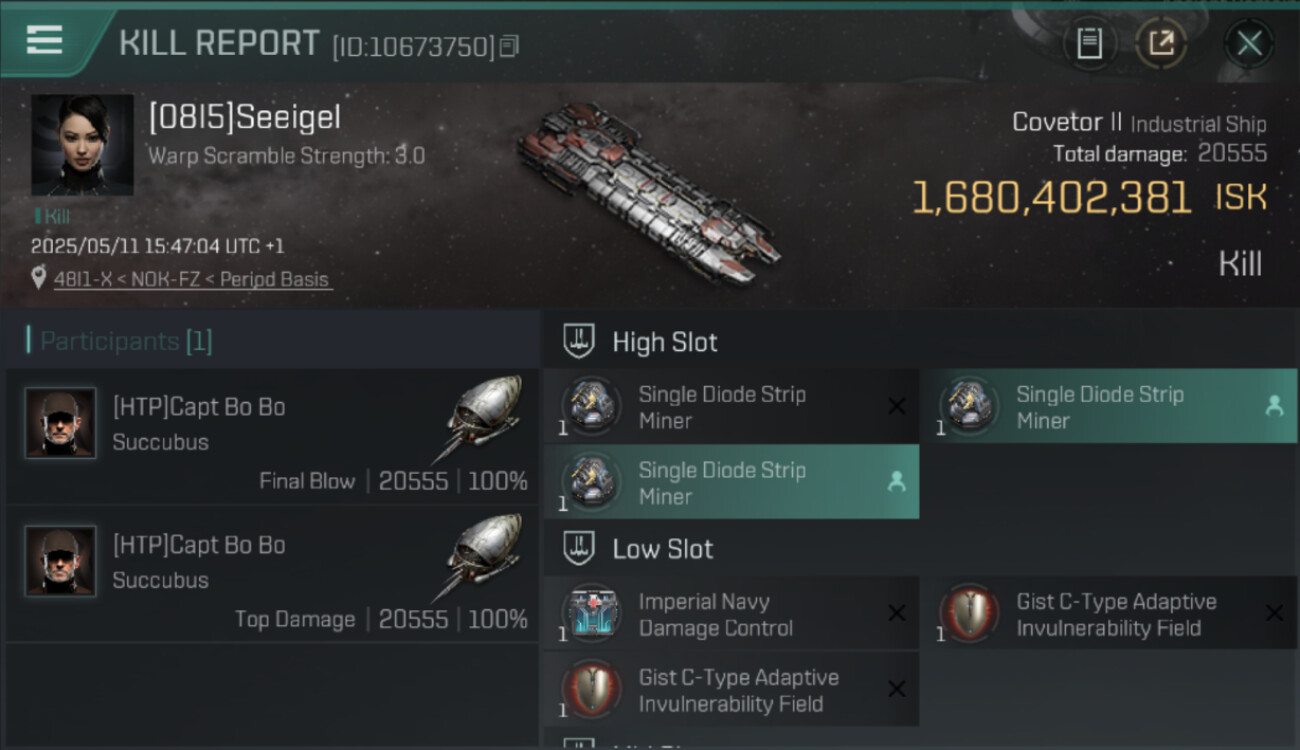Share the kill report externally
Image resolution: width=1300 pixels, height=750 pixels.
(1161, 43)
